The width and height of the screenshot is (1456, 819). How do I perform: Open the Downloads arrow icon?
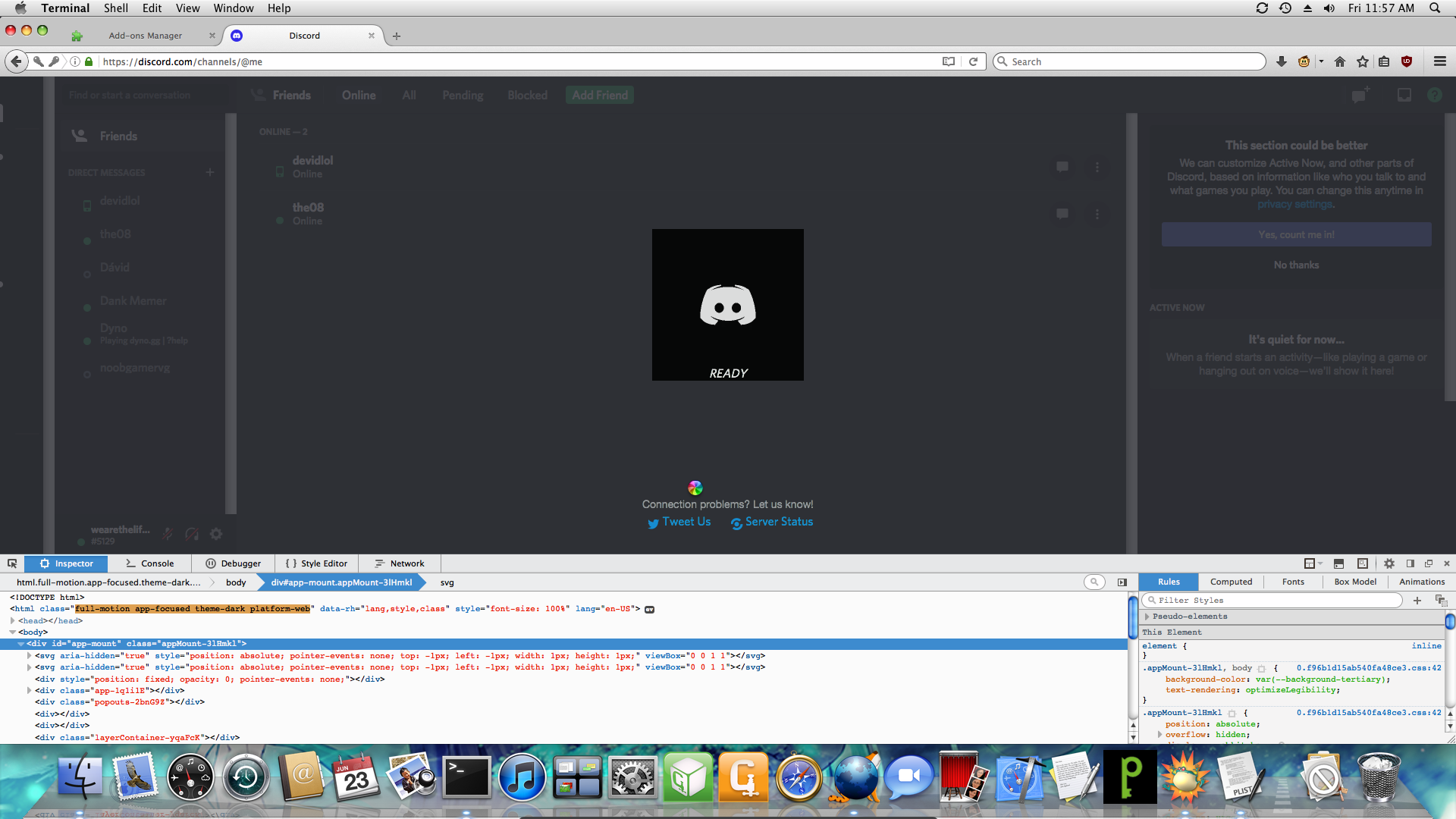(x=1282, y=61)
